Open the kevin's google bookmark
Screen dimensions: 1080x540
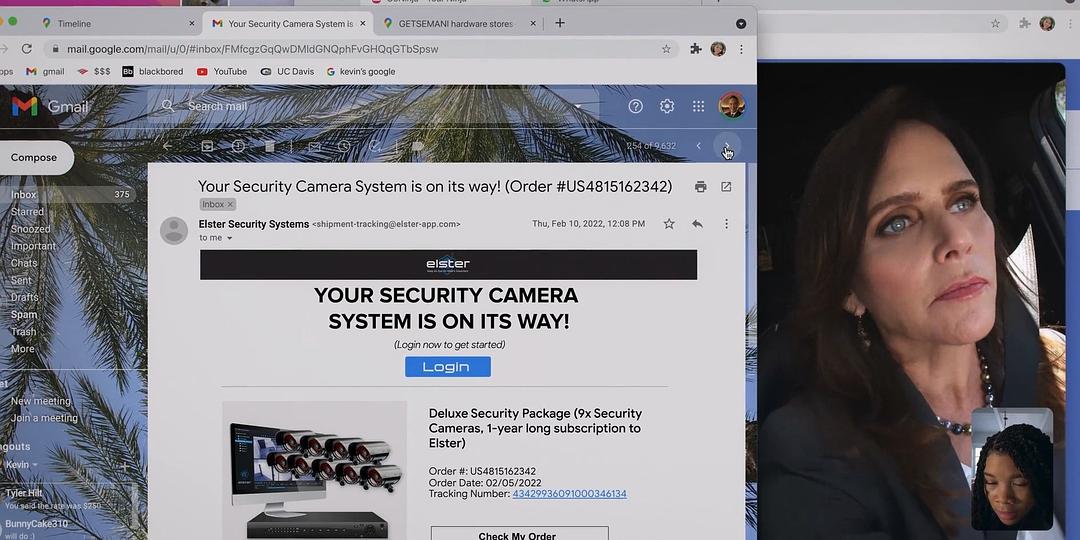pos(360,72)
